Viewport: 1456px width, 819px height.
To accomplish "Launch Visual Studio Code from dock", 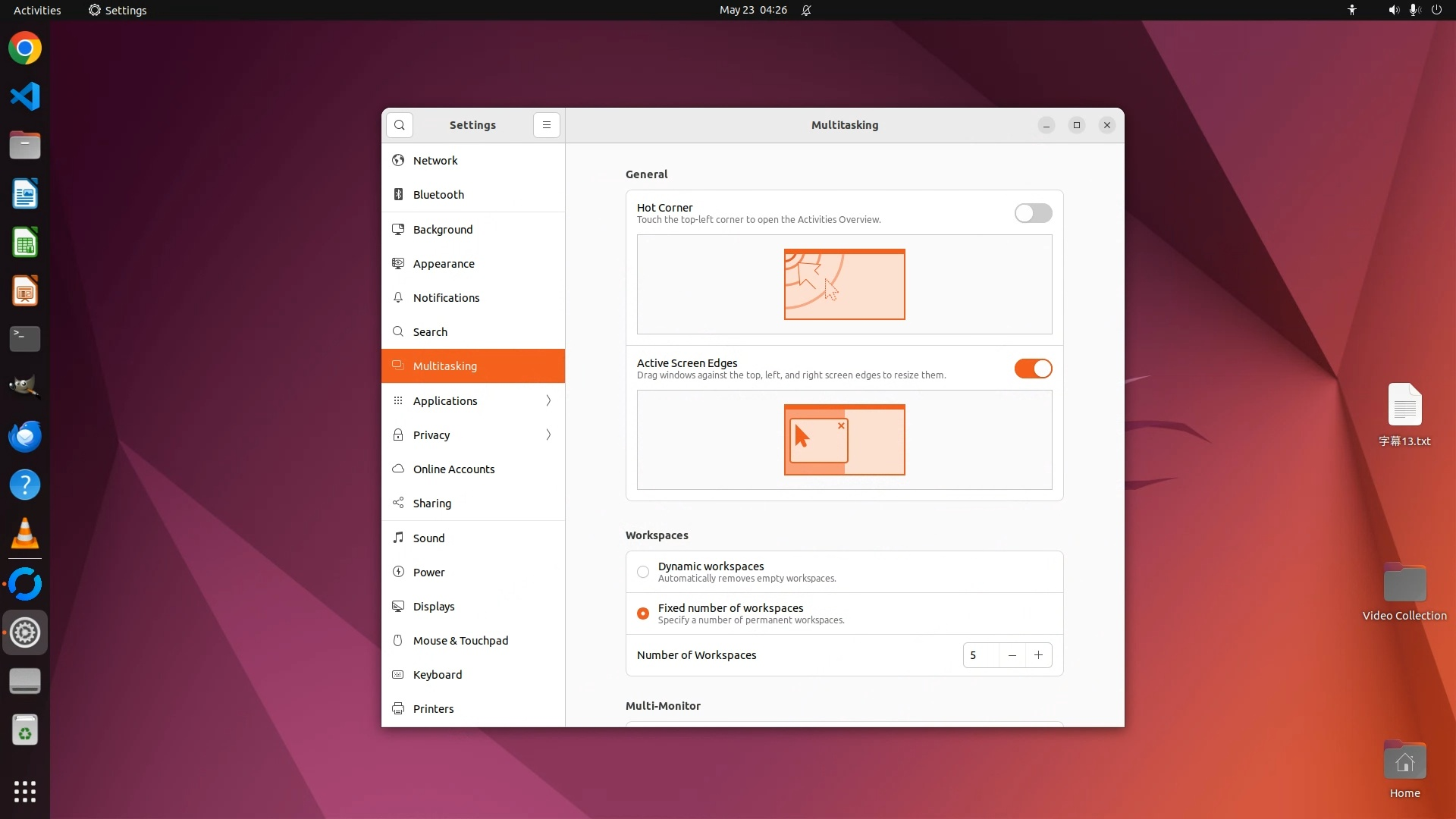I will click(25, 96).
